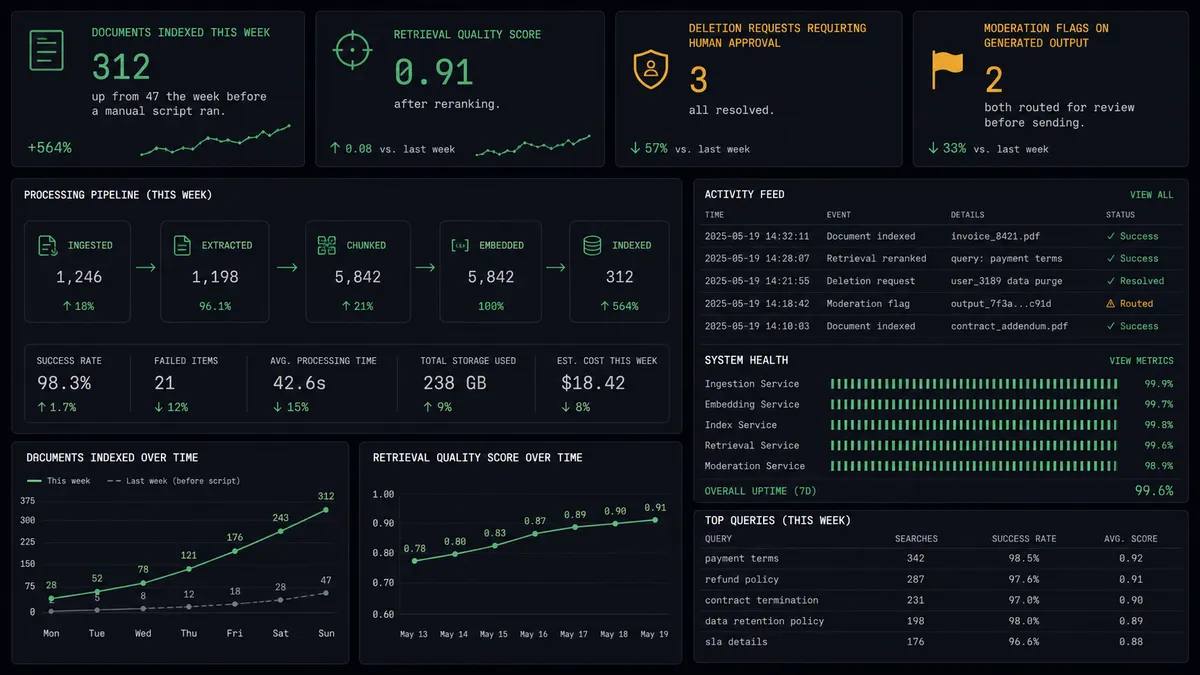Image resolution: width=1200 pixels, height=675 pixels.
Task: Click the +564% change in the Documents Indexed card
Action: [x=50, y=148]
